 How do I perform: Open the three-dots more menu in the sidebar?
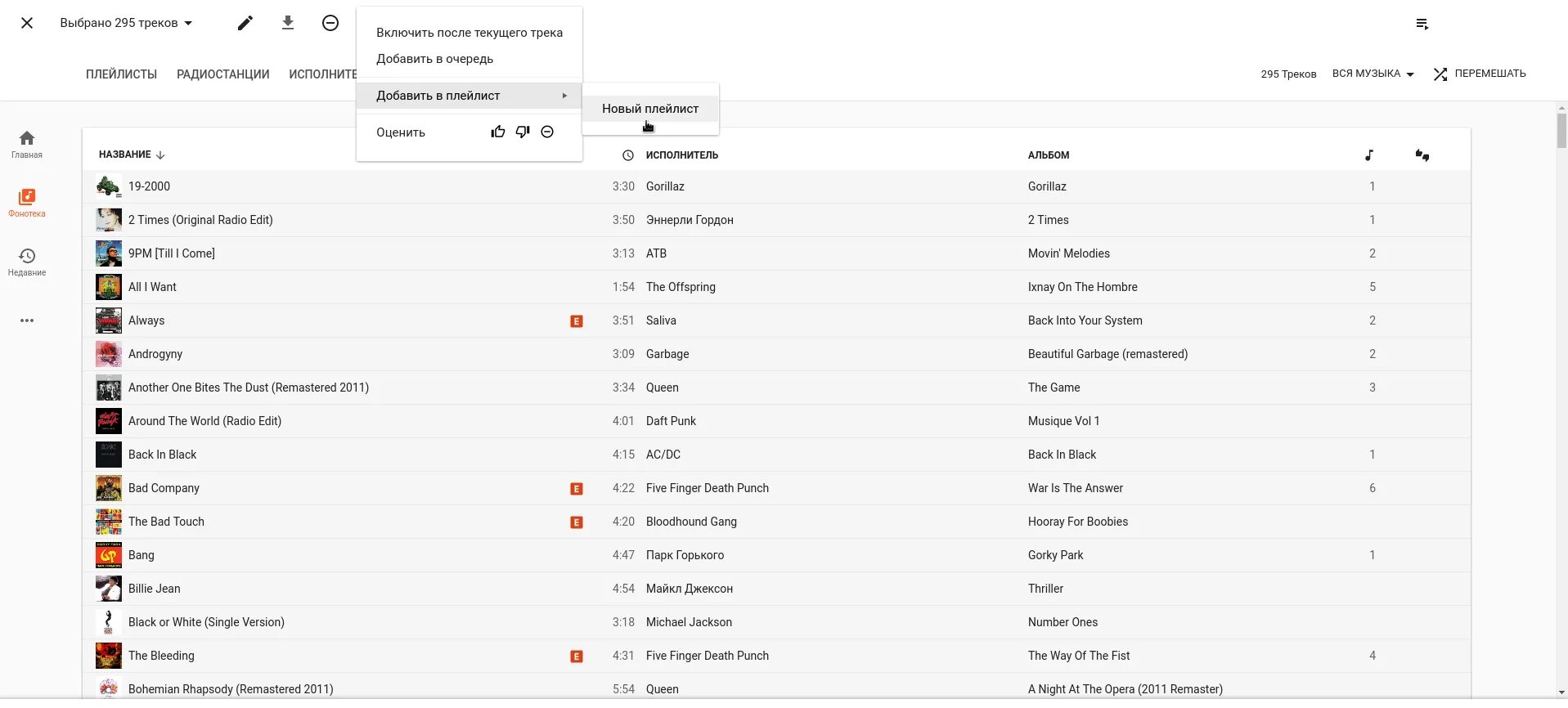27,320
